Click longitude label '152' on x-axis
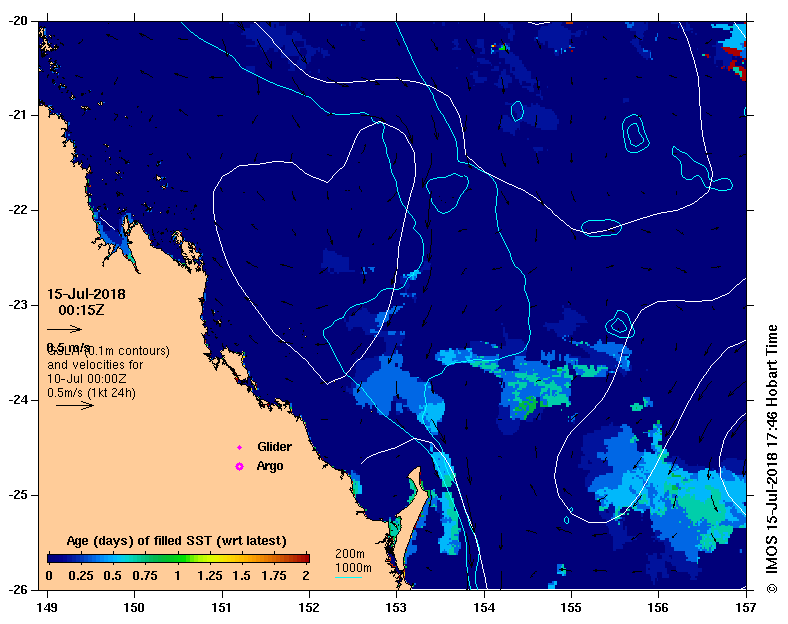Screen dimensions: 788x624 [x=309, y=607]
